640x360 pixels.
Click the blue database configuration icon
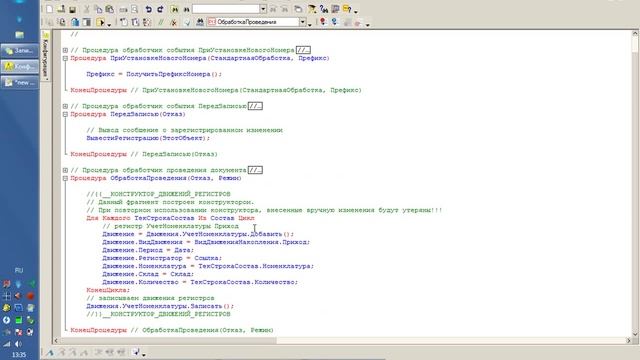pos(75,22)
